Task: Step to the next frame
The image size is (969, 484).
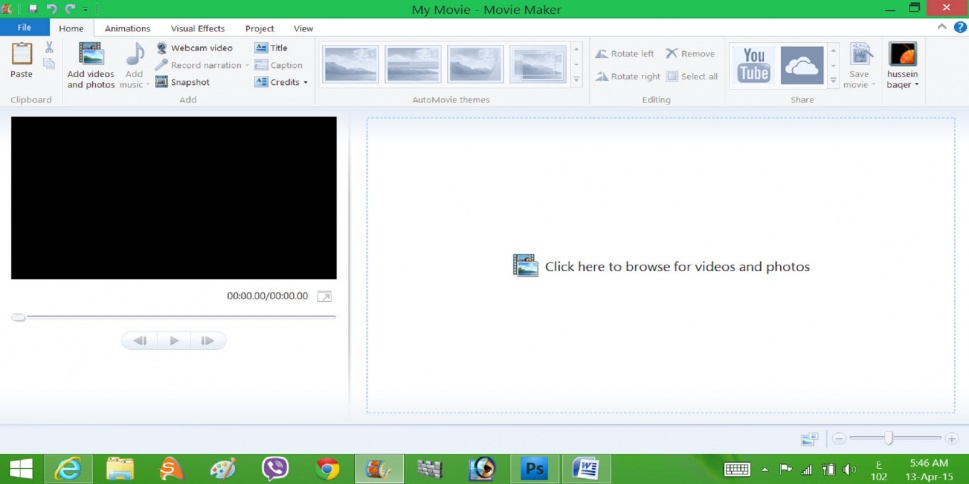Action: (208, 341)
